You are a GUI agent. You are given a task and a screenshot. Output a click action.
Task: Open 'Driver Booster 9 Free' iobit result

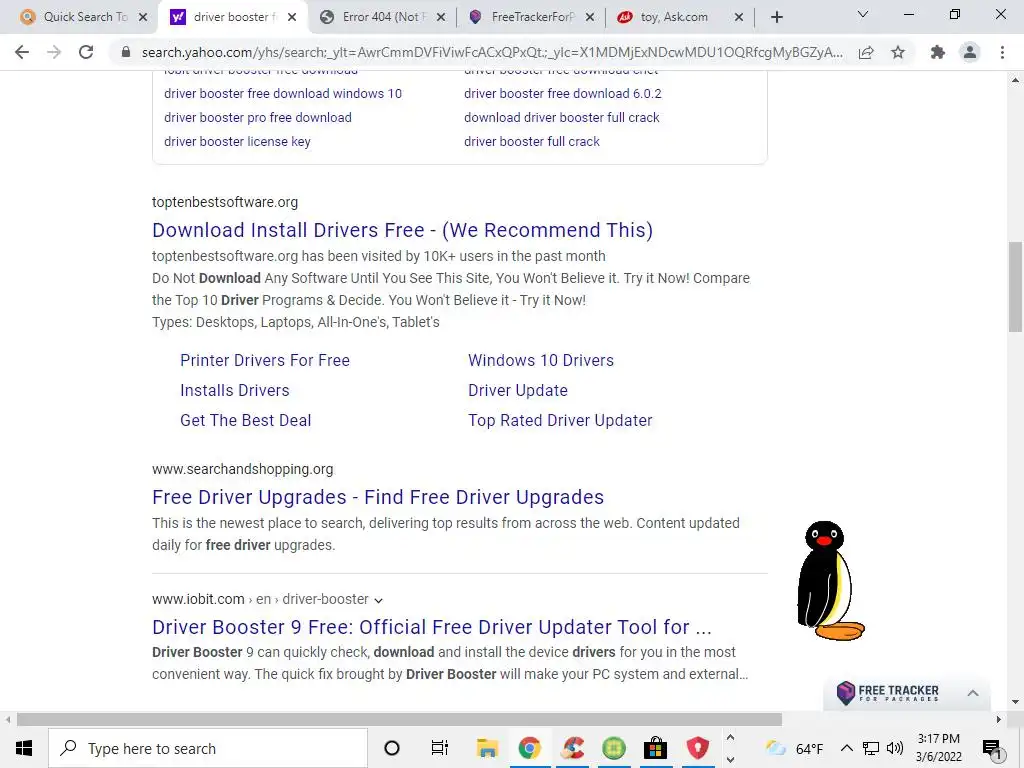point(432,627)
